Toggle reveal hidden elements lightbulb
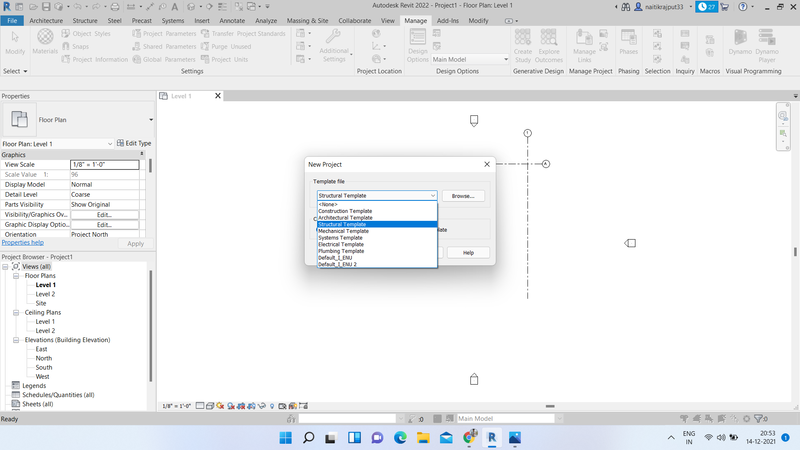 [272, 406]
